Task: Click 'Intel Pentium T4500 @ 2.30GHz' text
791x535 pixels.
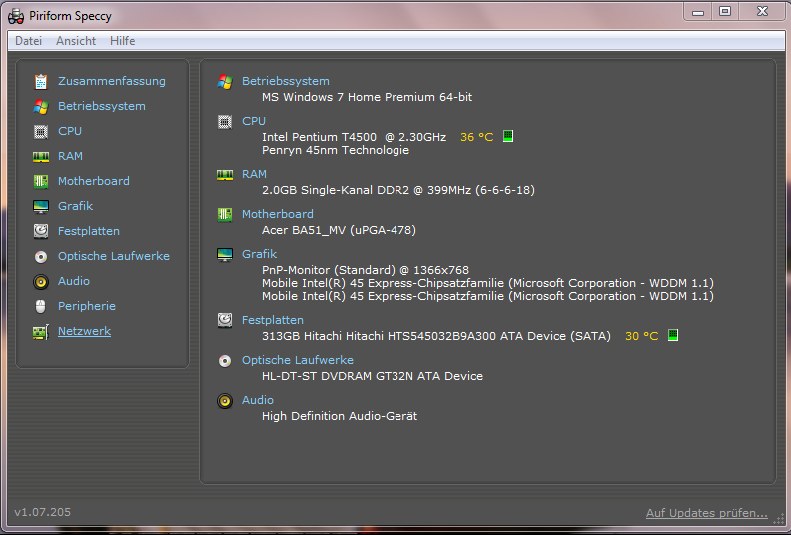Action: pos(354,137)
